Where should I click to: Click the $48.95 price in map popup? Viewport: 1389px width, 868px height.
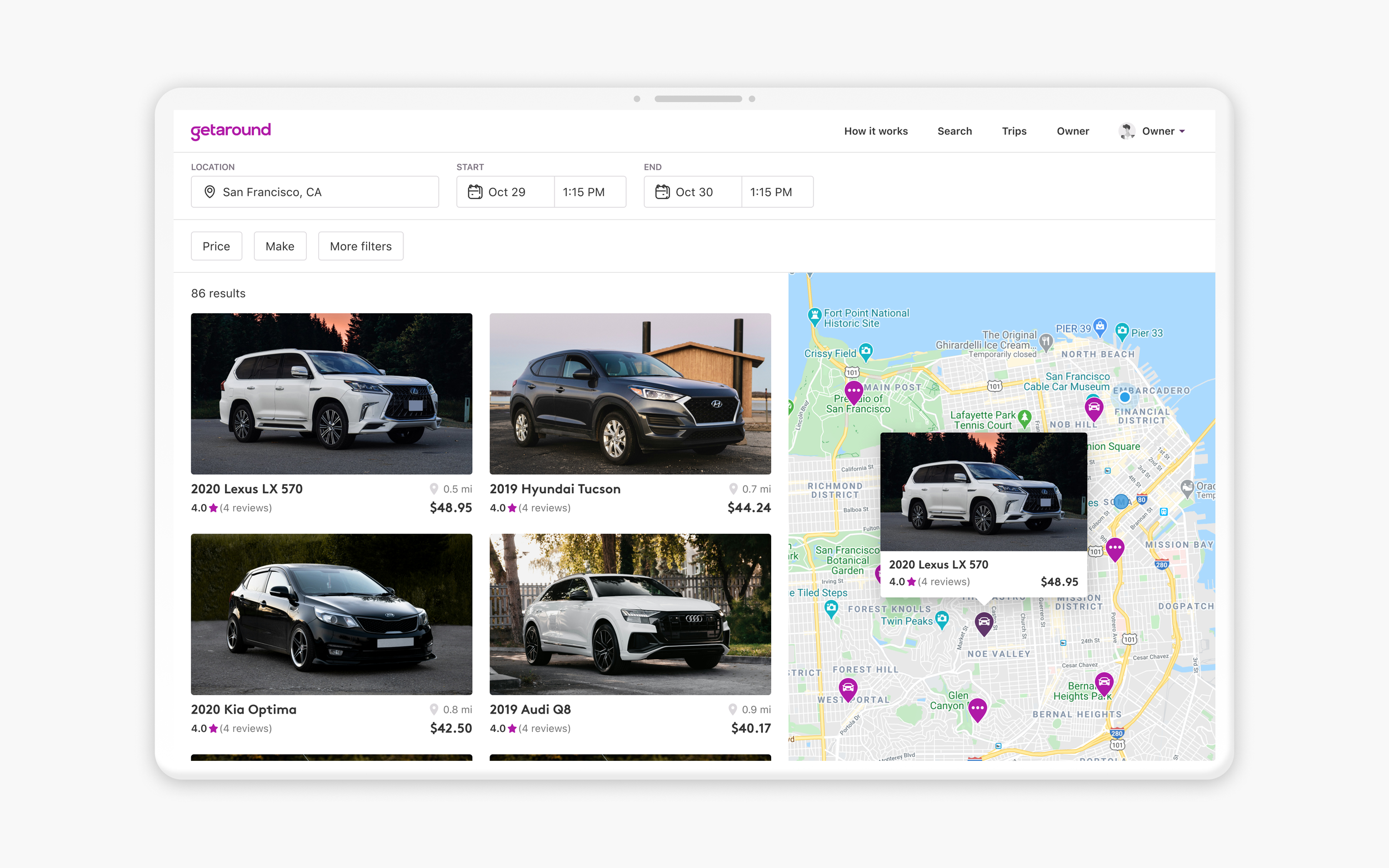pyautogui.click(x=1060, y=581)
